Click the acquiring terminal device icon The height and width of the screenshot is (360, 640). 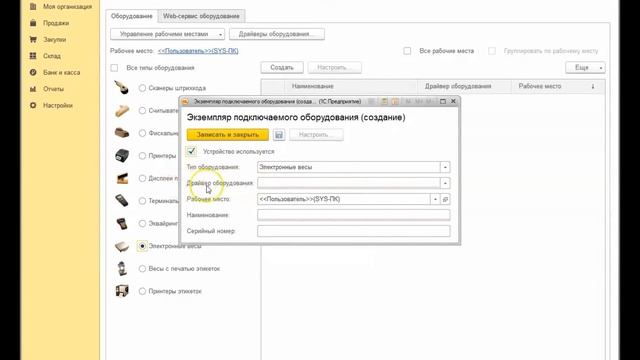[x=122, y=223]
